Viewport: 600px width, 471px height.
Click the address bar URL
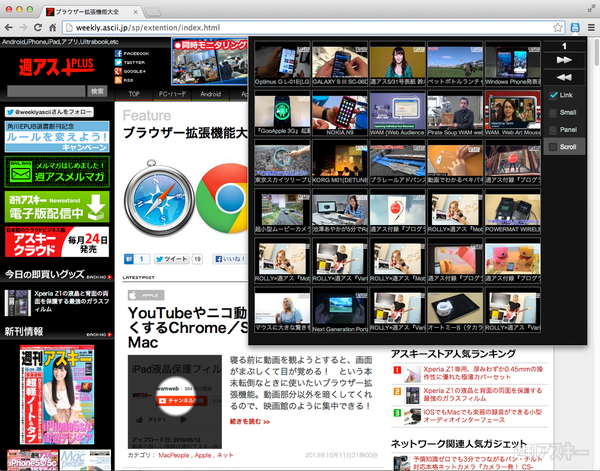(x=148, y=28)
